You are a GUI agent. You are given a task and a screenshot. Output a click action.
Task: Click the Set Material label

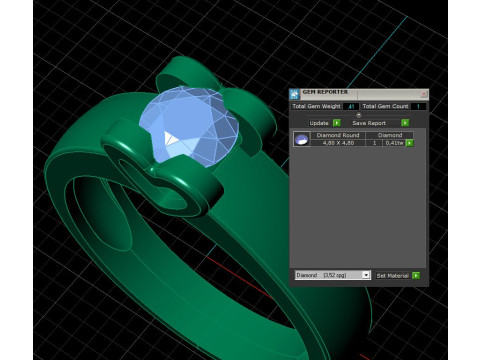coord(392,276)
